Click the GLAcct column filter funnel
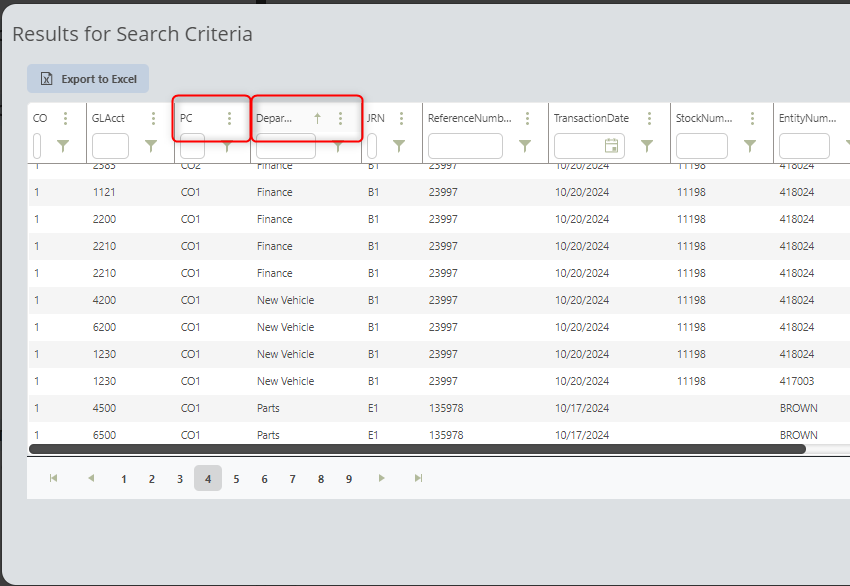This screenshot has height=586, width=850. (x=151, y=146)
